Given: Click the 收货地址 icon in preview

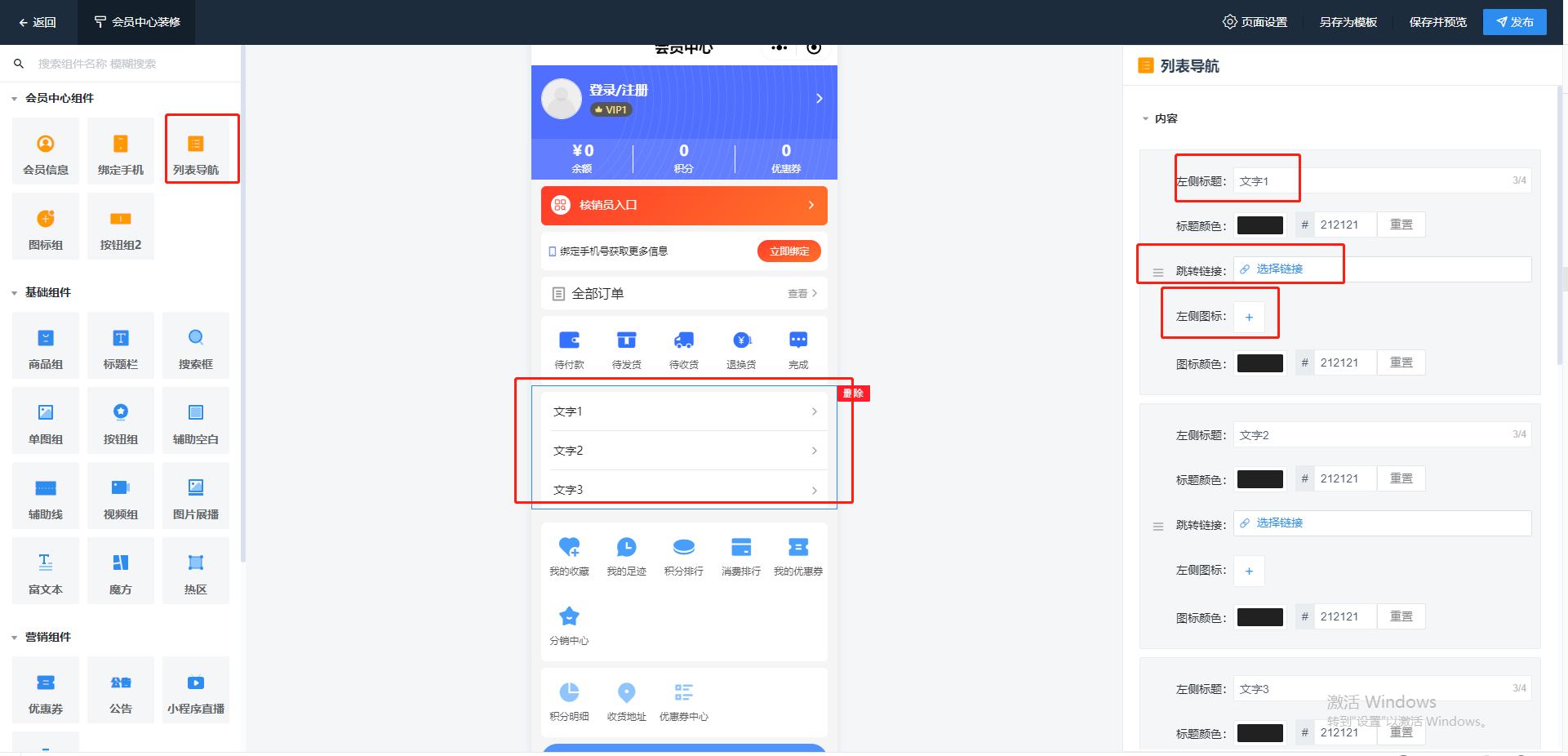Looking at the screenshot, I should (626, 692).
